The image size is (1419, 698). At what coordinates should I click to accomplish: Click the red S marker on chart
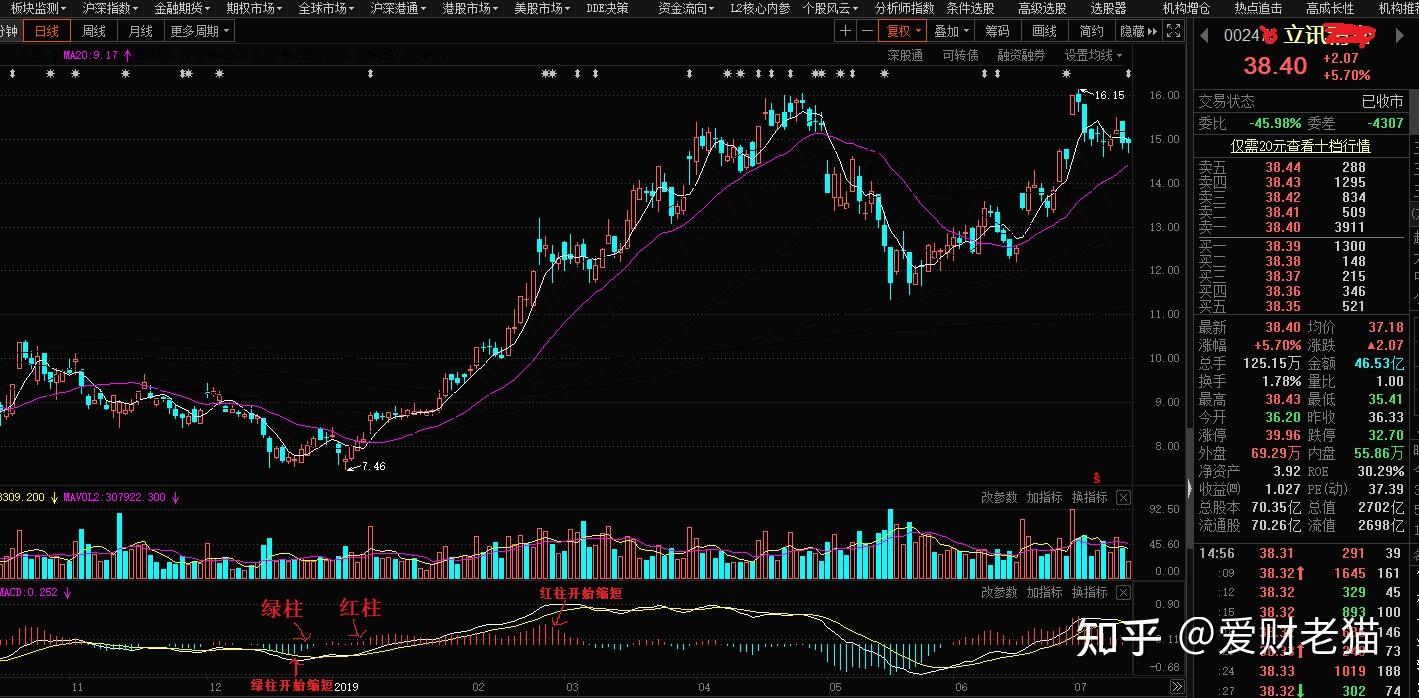click(1096, 476)
